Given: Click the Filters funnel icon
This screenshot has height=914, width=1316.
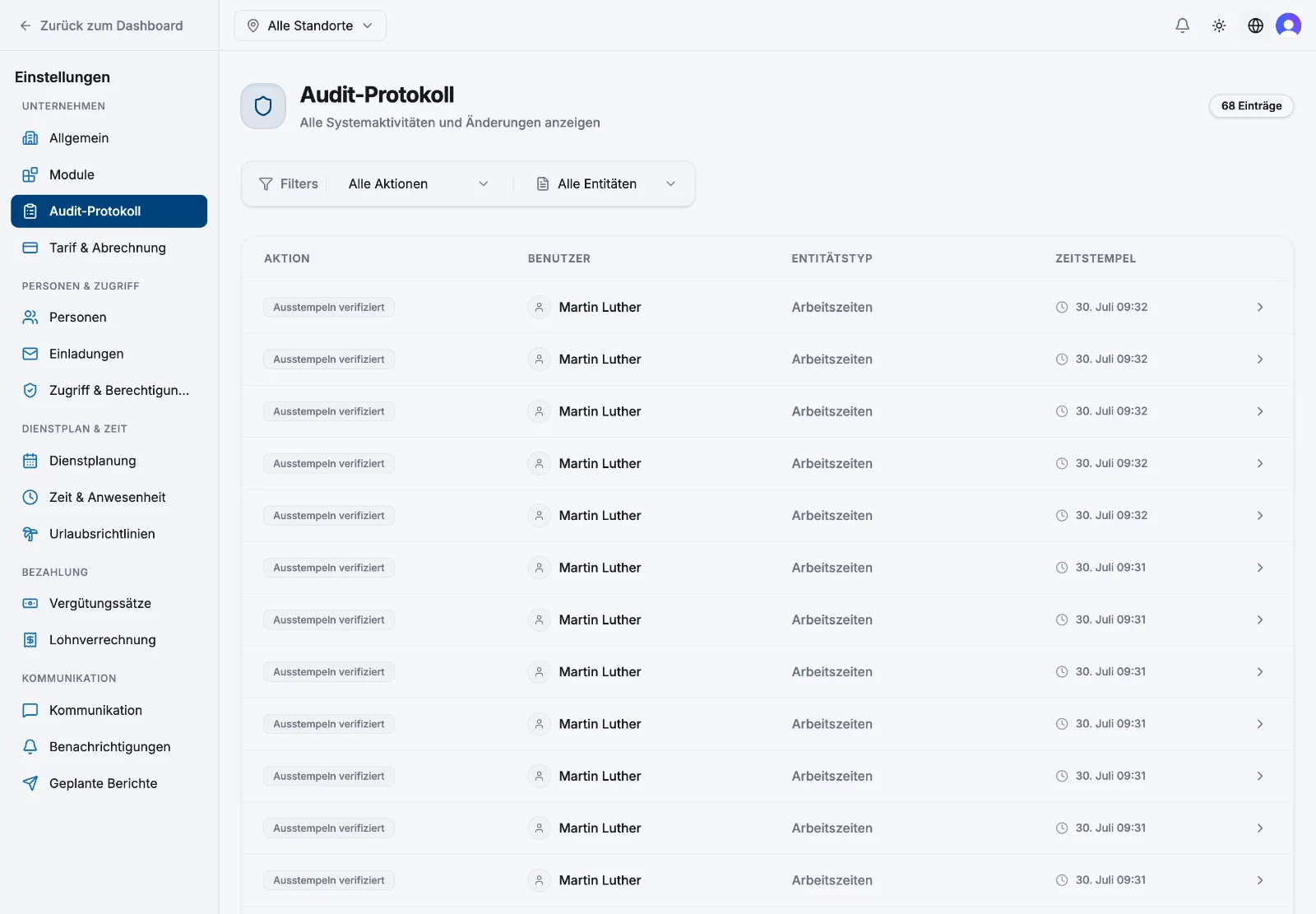Looking at the screenshot, I should pyautogui.click(x=266, y=184).
